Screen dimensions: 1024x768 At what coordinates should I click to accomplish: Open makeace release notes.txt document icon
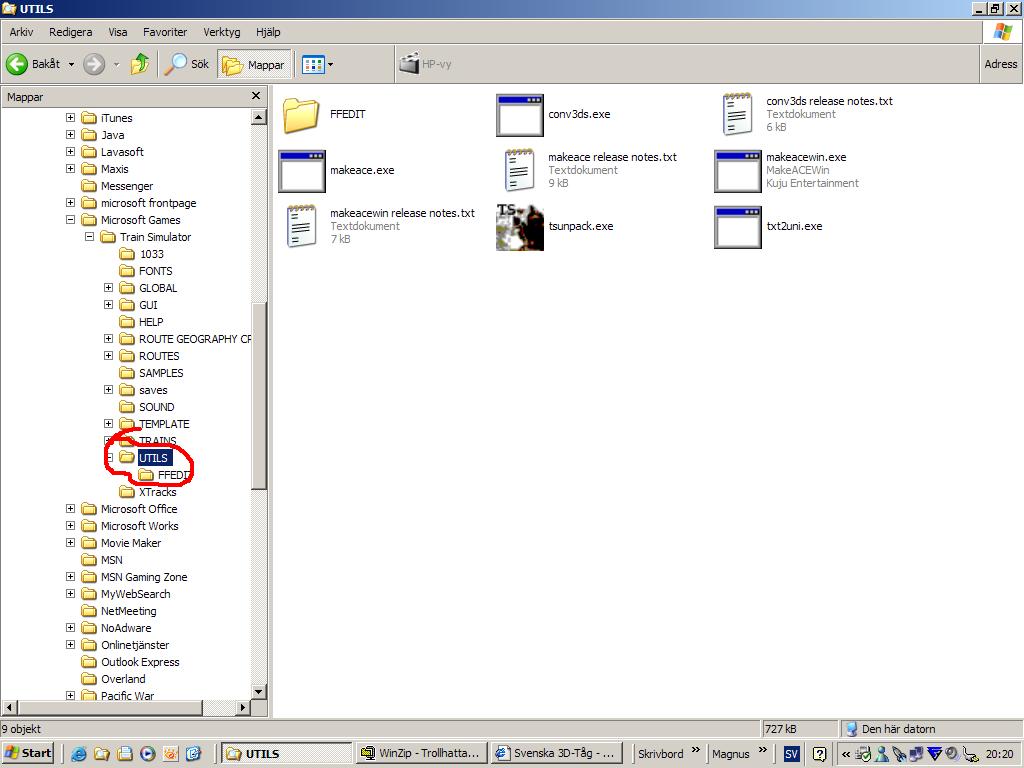click(x=520, y=171)
